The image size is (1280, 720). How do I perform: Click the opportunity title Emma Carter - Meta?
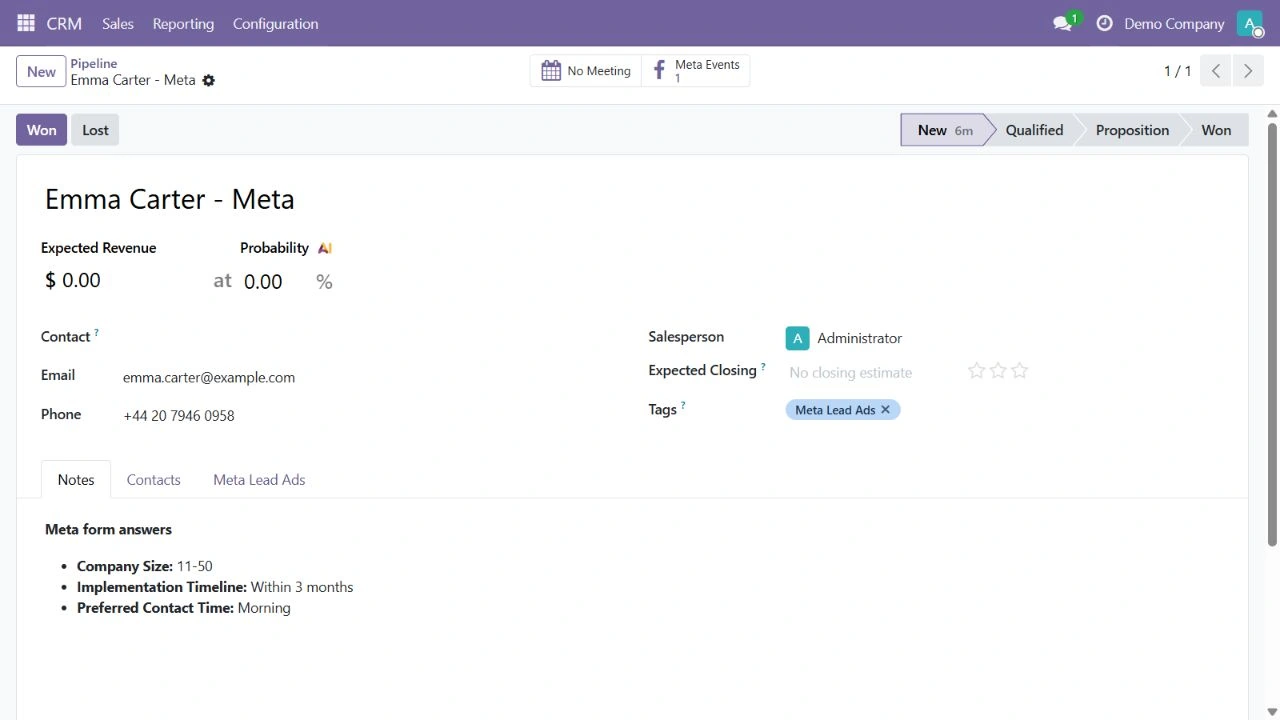(x=170, y=199)
